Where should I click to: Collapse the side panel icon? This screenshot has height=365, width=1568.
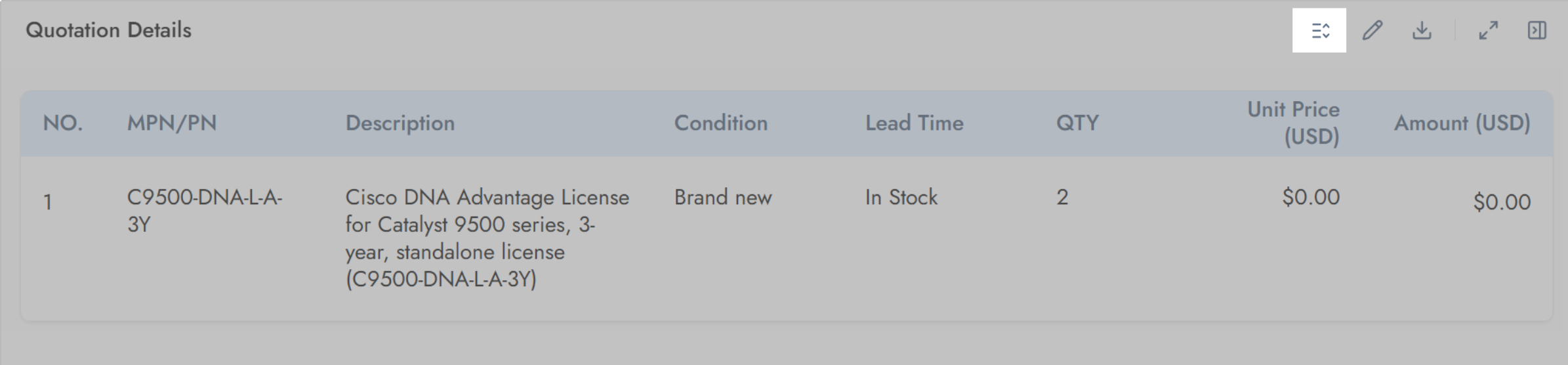point(1537,31)
